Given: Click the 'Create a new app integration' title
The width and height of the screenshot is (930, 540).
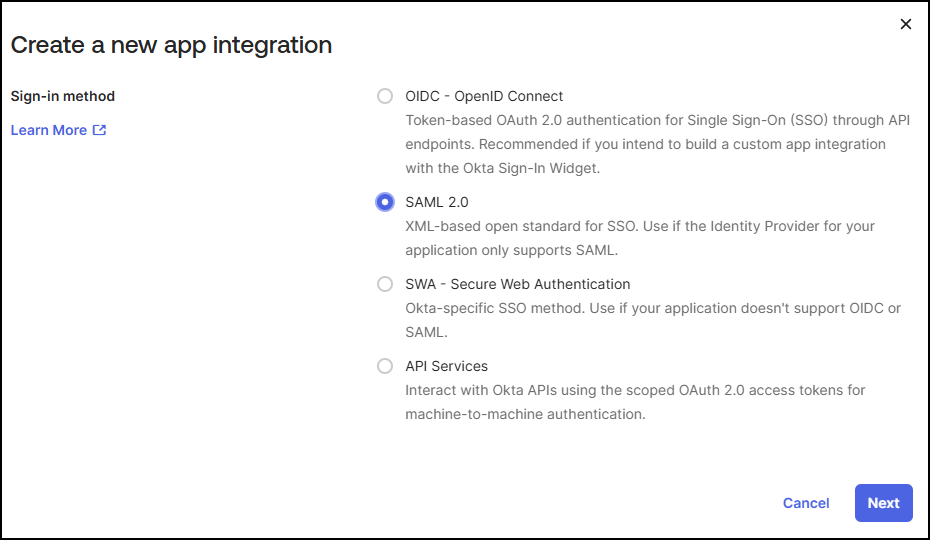Looking at the screenshot, I should click(x=171, y=45).
